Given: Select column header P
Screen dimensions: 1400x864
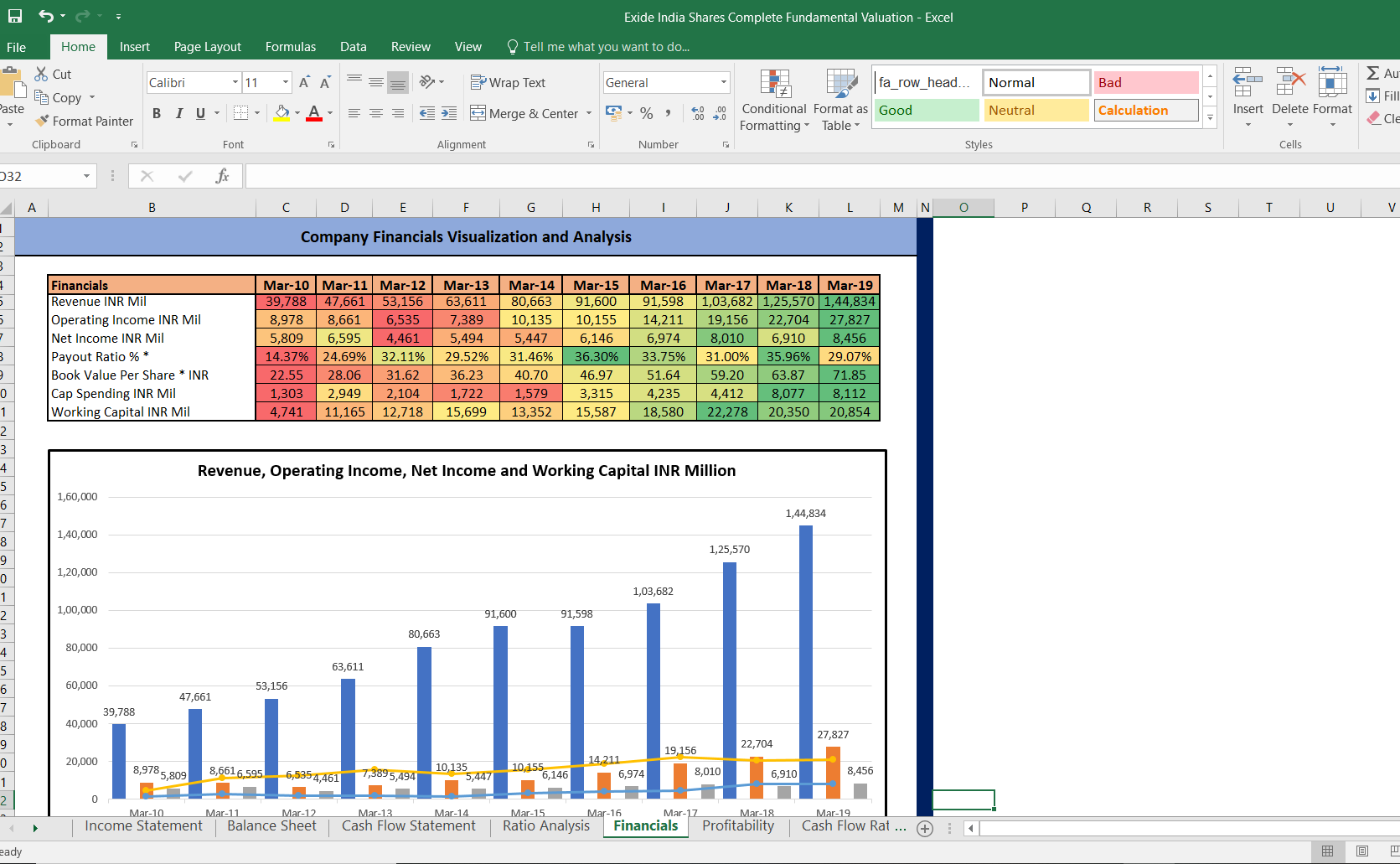Looking at the screenshot, I should pyautogui.click(x=1024, y=208).
